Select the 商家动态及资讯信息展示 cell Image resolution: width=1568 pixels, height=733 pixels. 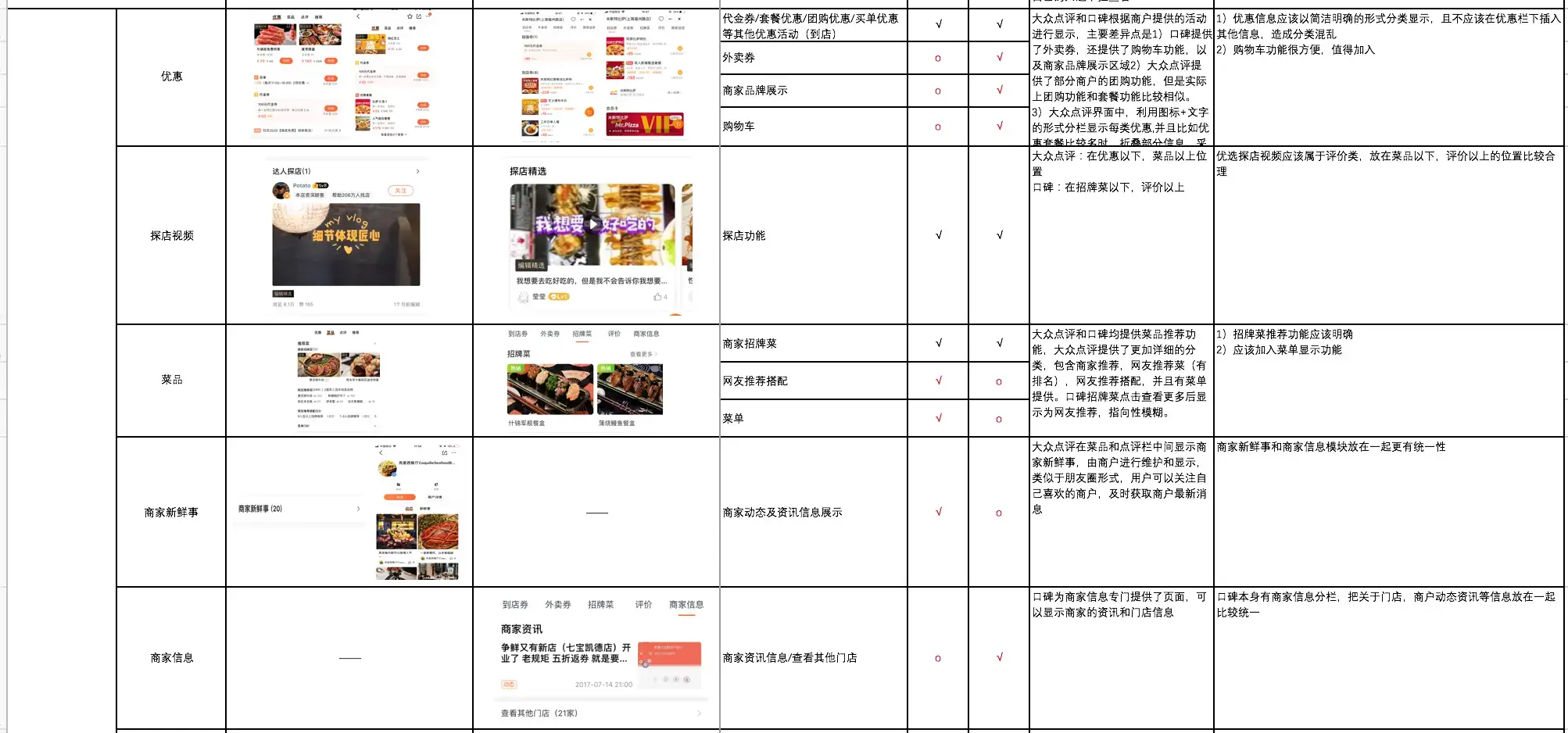click(x=814, y=513)
